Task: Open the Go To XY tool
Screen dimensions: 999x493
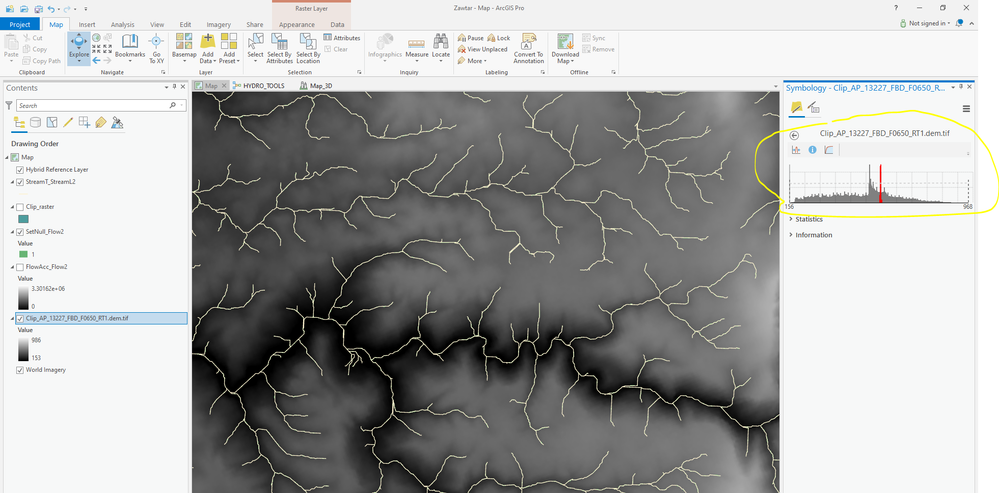Action: click(156, 48)
